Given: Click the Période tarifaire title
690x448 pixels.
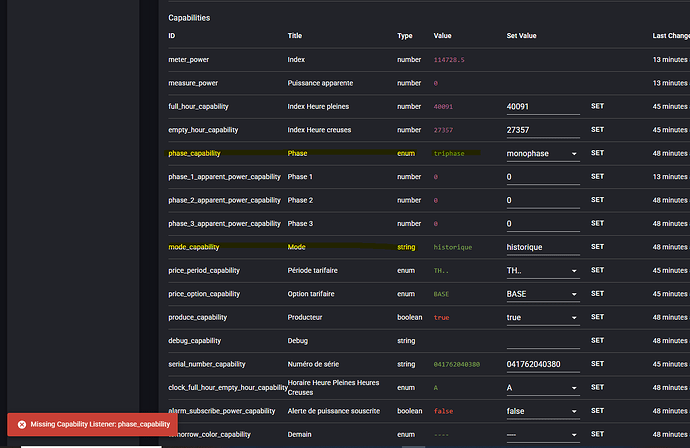Looking at the screenshot, I should click(x=312, y=270).
